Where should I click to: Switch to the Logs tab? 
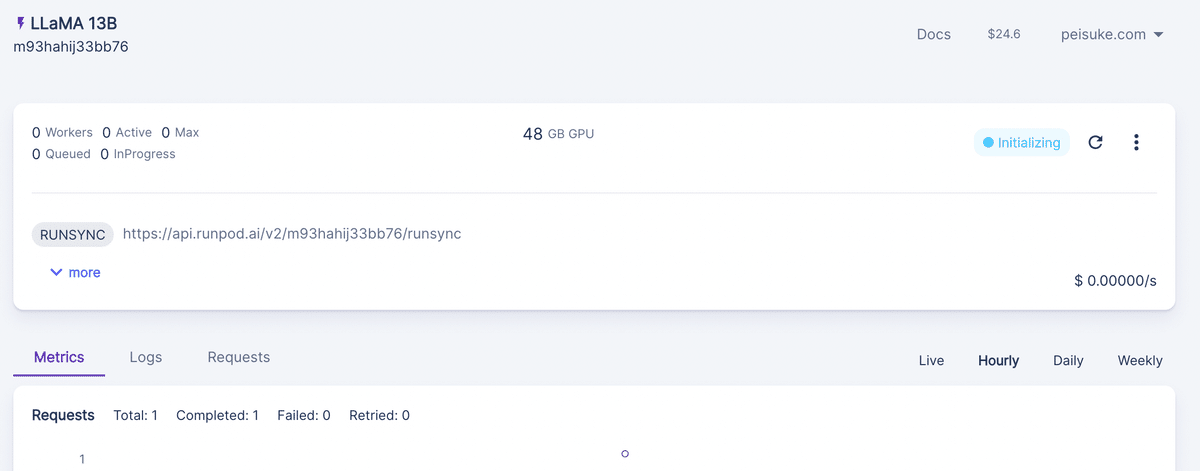coord(146,357)
